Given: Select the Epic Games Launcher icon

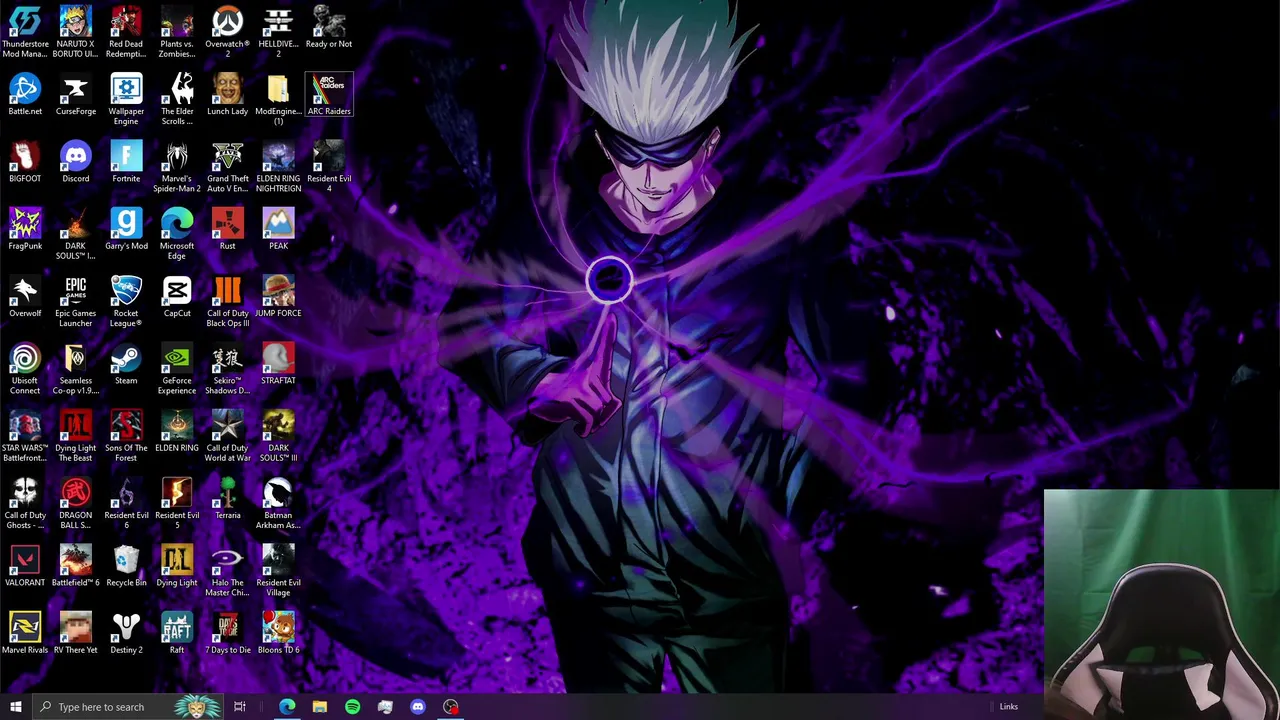Looking at the screenshot, I should pos(76,301).
